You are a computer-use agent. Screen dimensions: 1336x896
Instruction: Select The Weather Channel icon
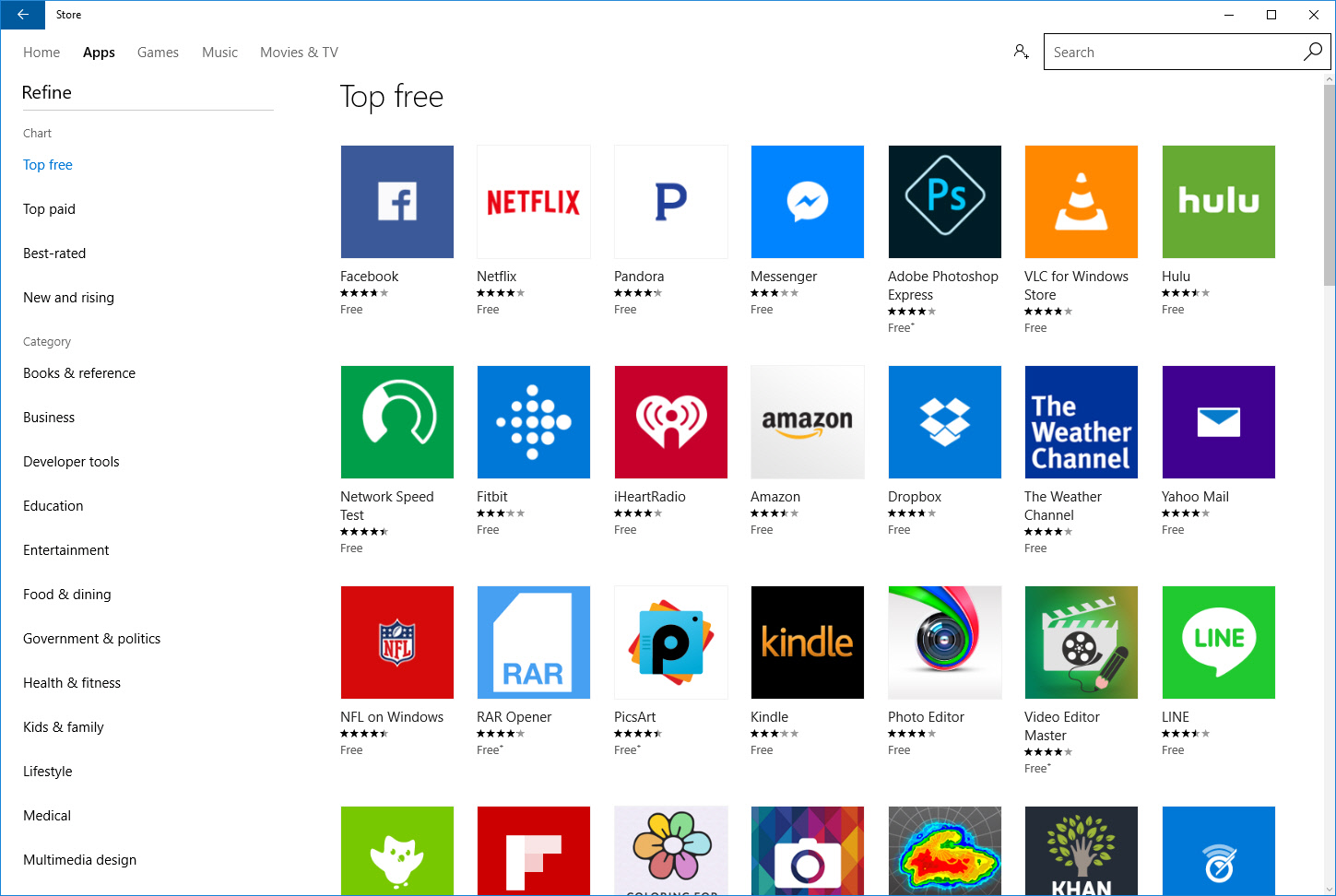tap(1082, 422)
